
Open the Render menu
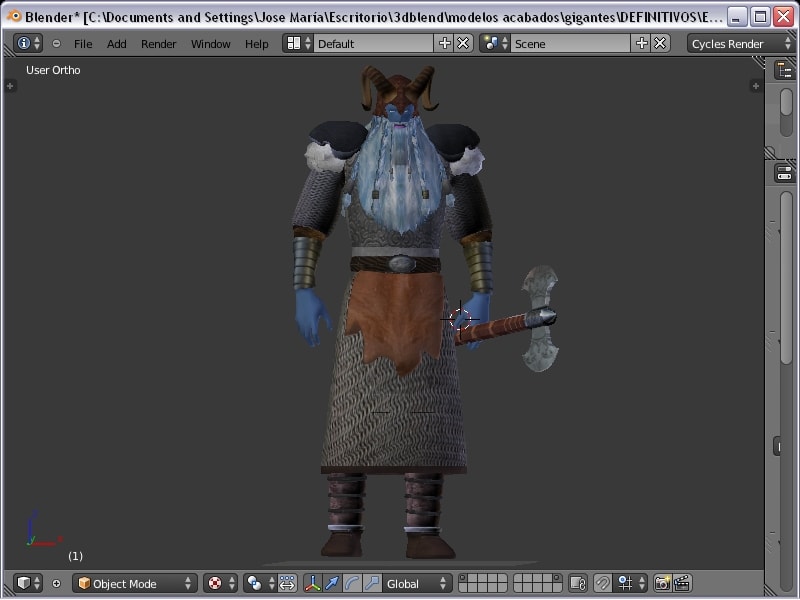point(158,44)
